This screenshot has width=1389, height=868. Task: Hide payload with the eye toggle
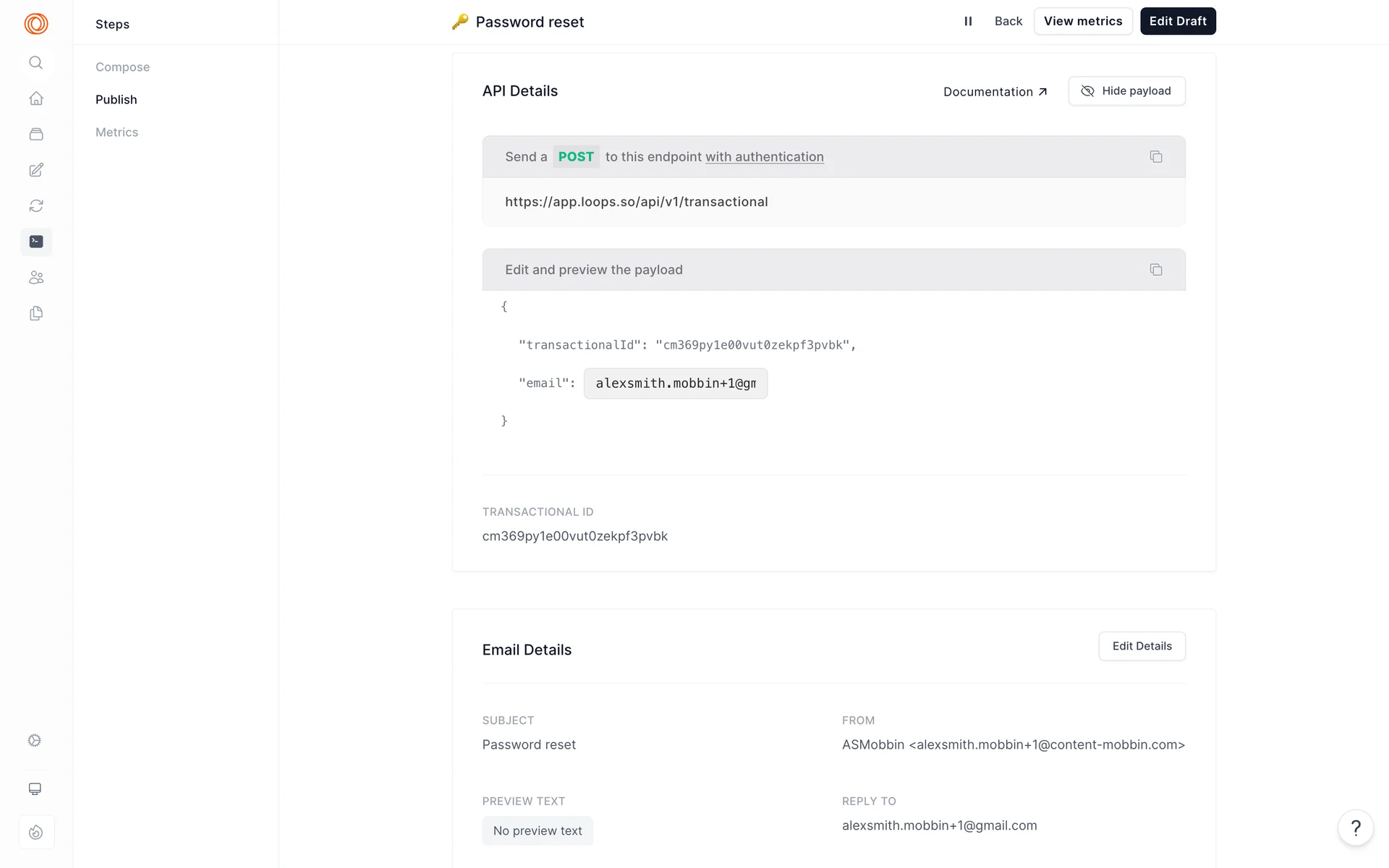point(1126,91)
